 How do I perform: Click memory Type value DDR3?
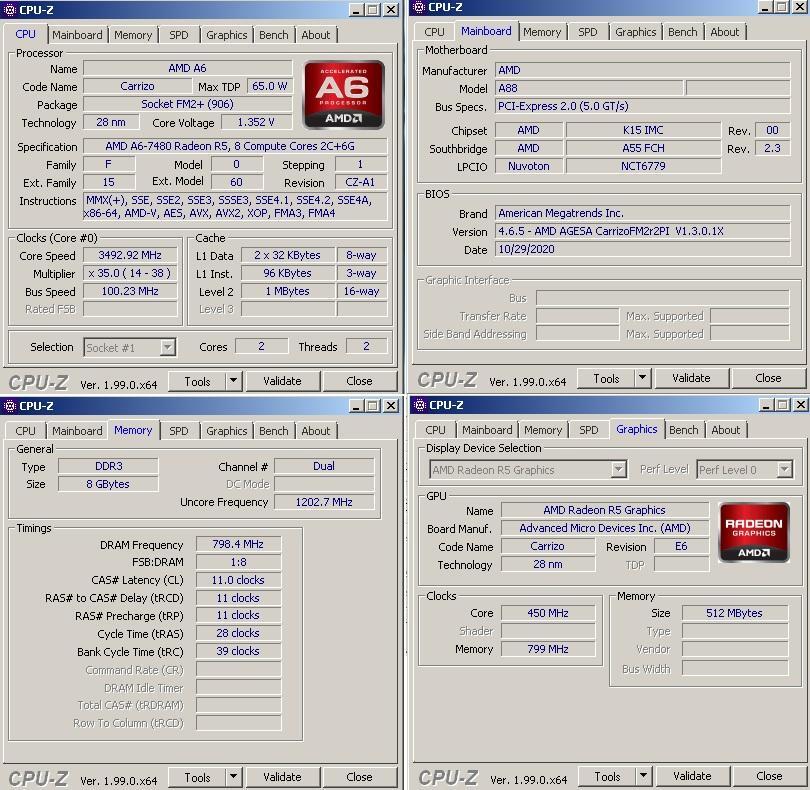(108, 466)
